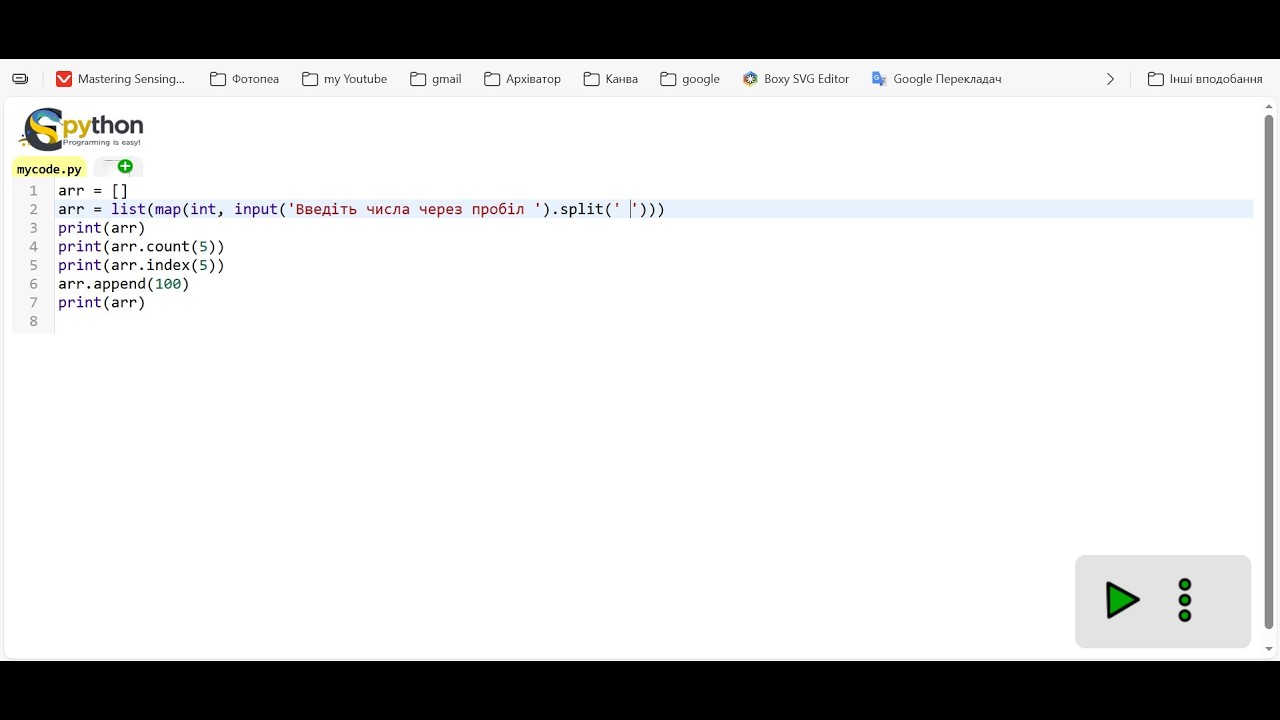This screenshot has width=1280, height=720.
Task: Add a new file tab with the plus icon
Action: pyautogui.click(x=125, y=167)
